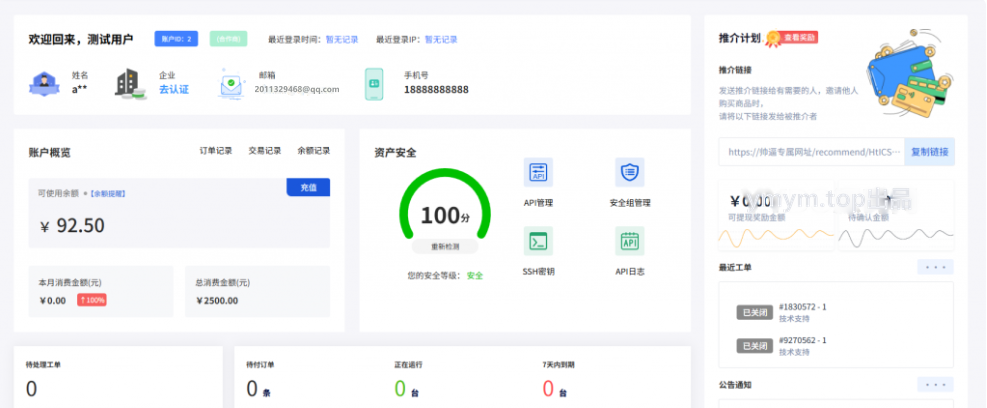987x408 pixels.
Task: Click the medal icon next to 推介计划
Action: (x=772, y=39)
